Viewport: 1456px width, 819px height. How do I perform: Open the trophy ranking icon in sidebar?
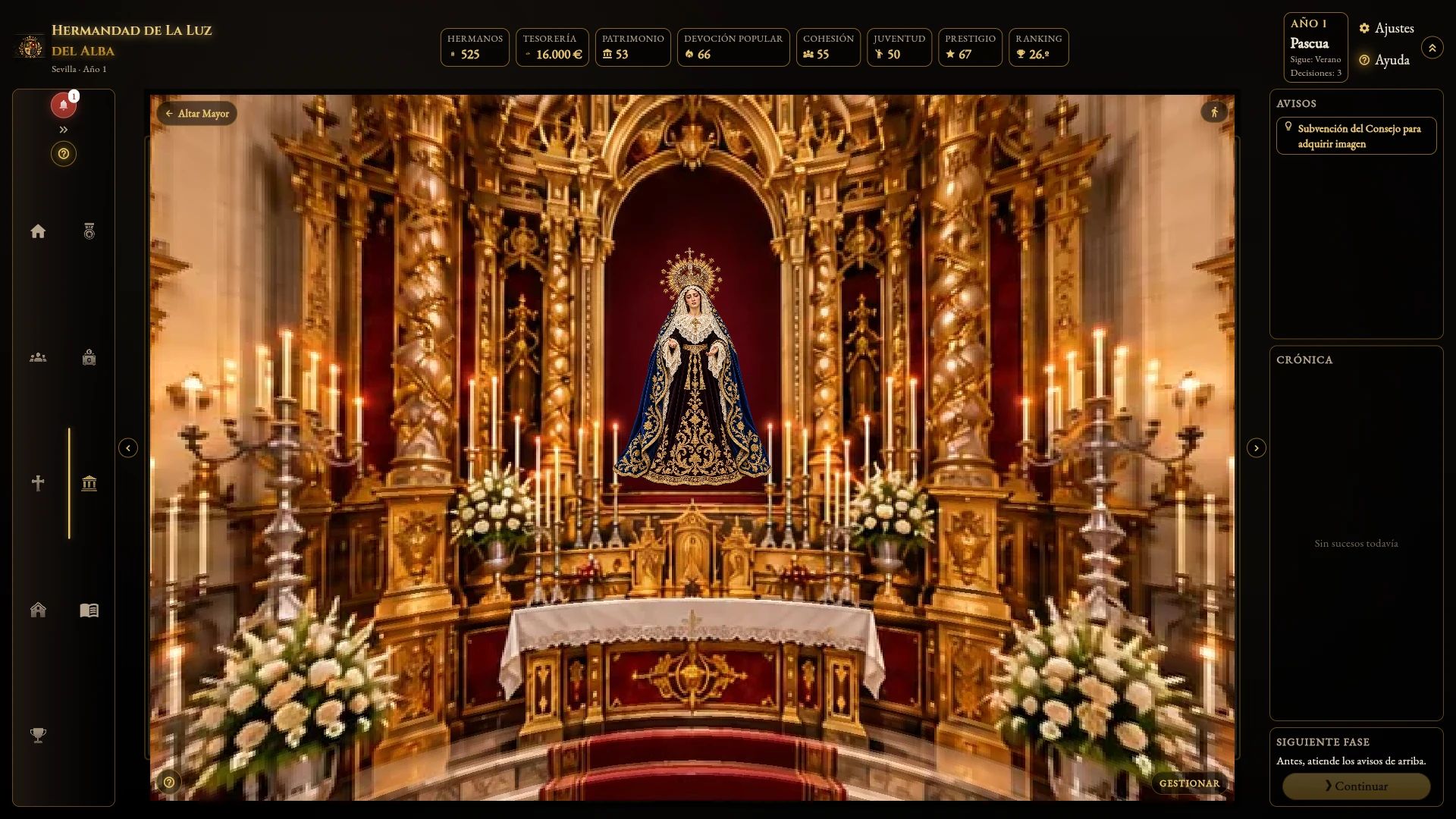[x=38, y=735]
